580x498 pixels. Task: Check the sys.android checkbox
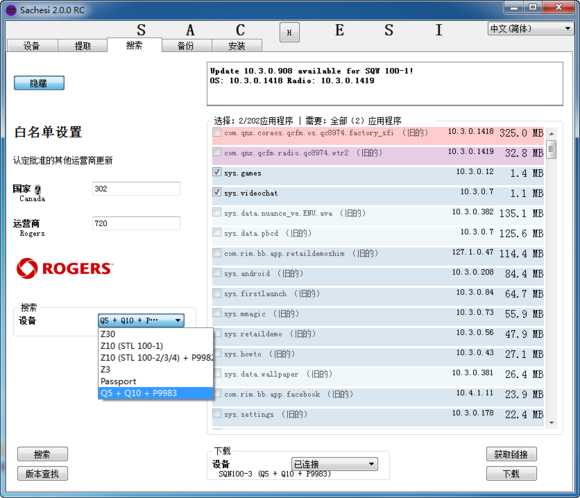click(217, 273)
